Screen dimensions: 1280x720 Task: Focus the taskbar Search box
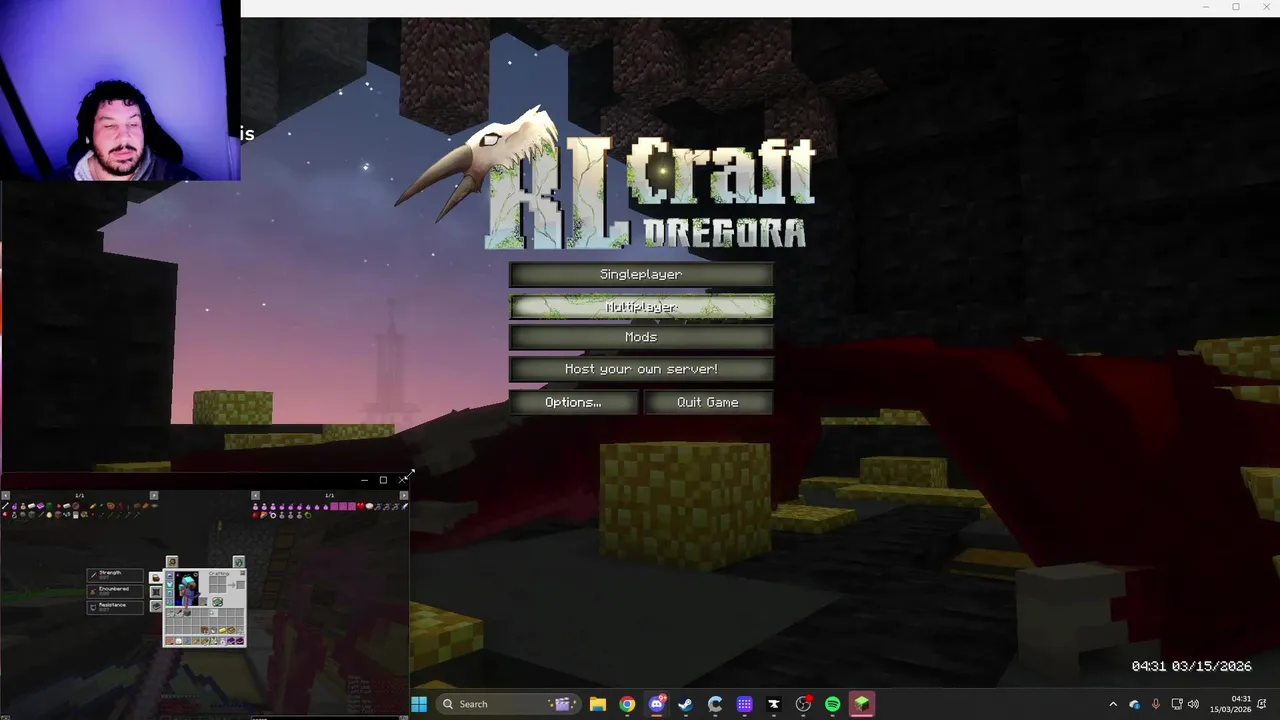pos(506,704)
